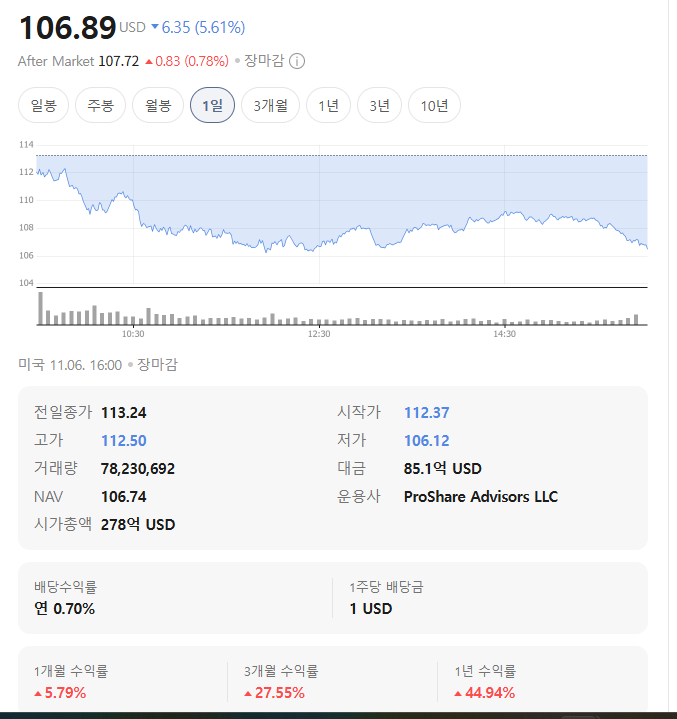The width and height of the screenshot is (677, 719).
Task: Click 3개월 수익률 value 27.55%
Action: tap(274, 692)
